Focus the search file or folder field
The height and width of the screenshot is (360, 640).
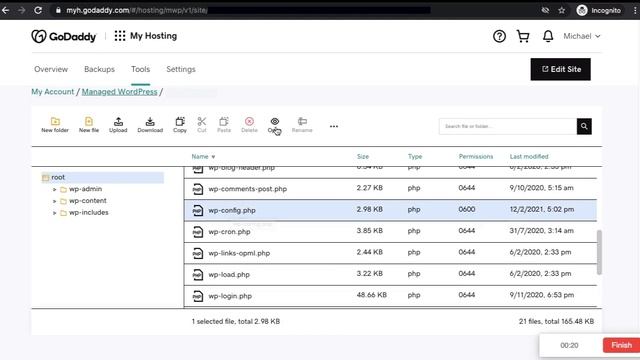coord(508,126)
